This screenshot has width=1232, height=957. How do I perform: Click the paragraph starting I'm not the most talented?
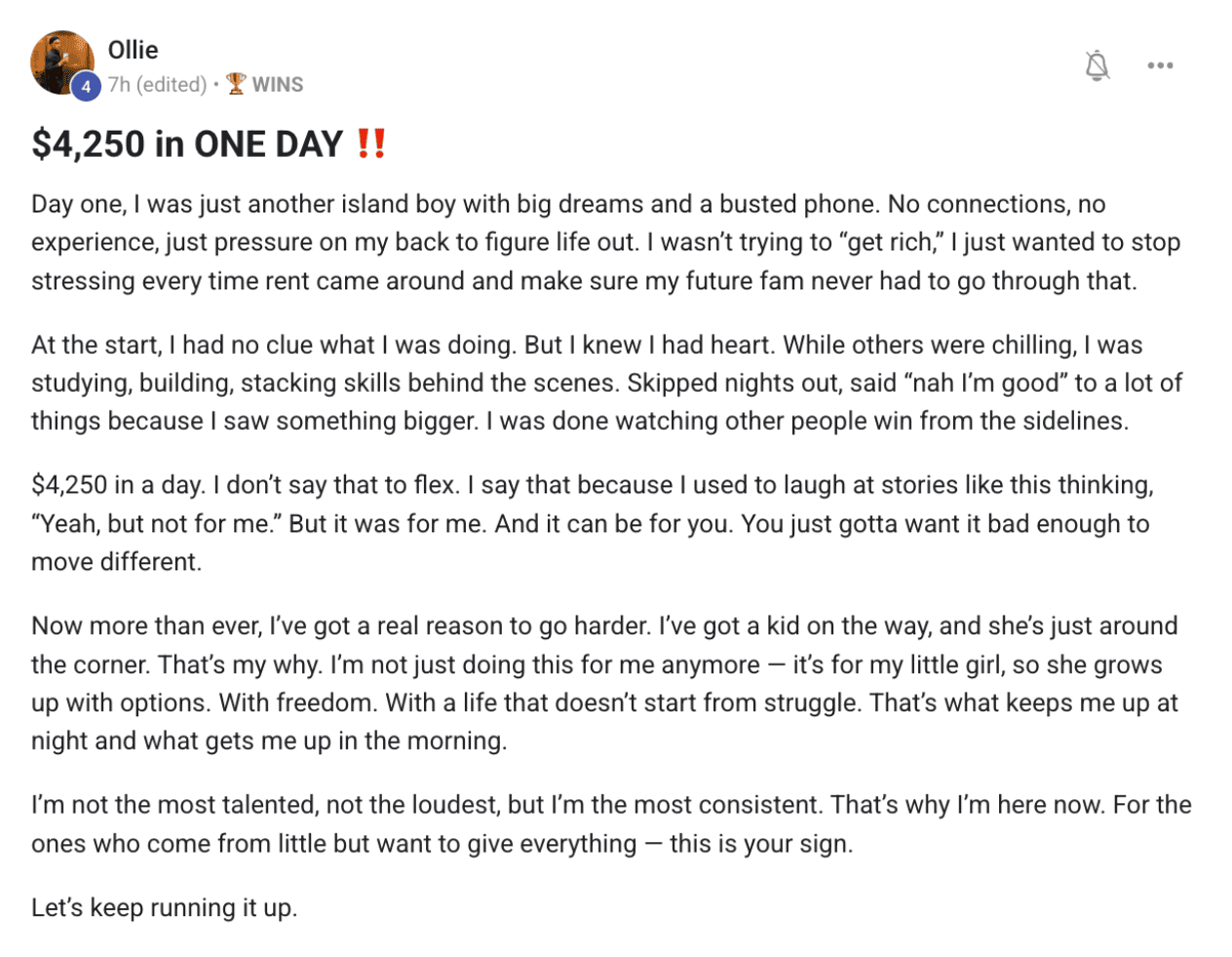611,824
